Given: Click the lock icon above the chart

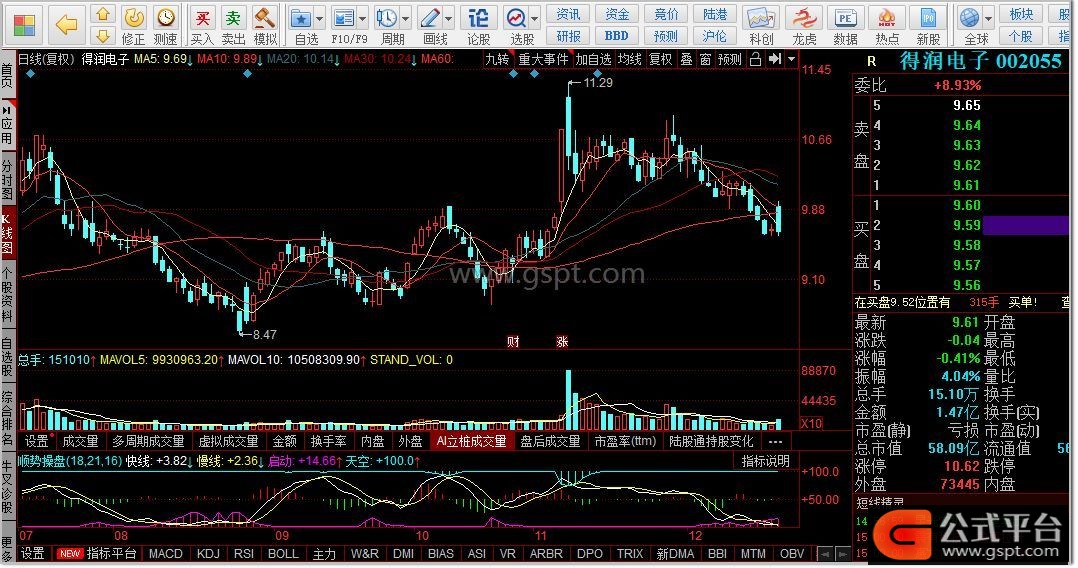Looking at the screenshot, I should tap(755, 60).
